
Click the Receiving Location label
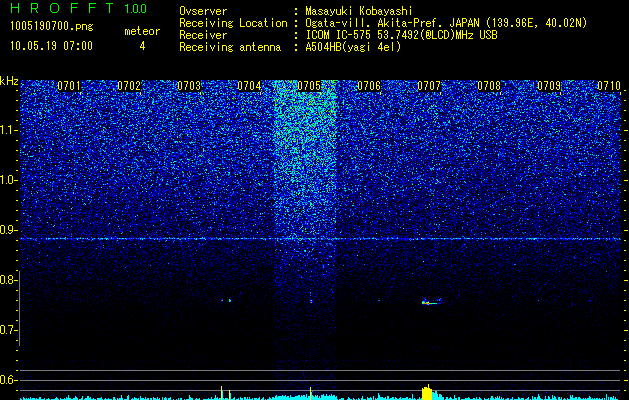click(233, 23)
